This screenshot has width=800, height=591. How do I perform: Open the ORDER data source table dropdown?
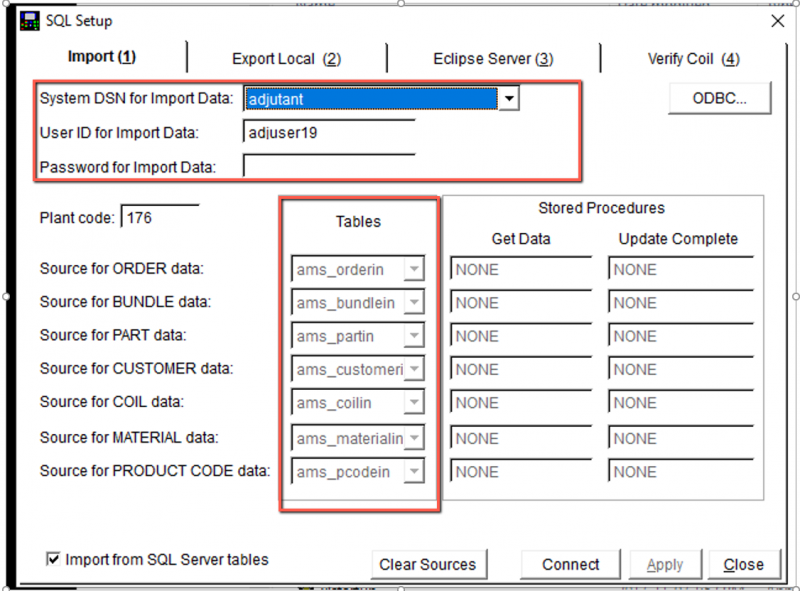pos(413,270)
